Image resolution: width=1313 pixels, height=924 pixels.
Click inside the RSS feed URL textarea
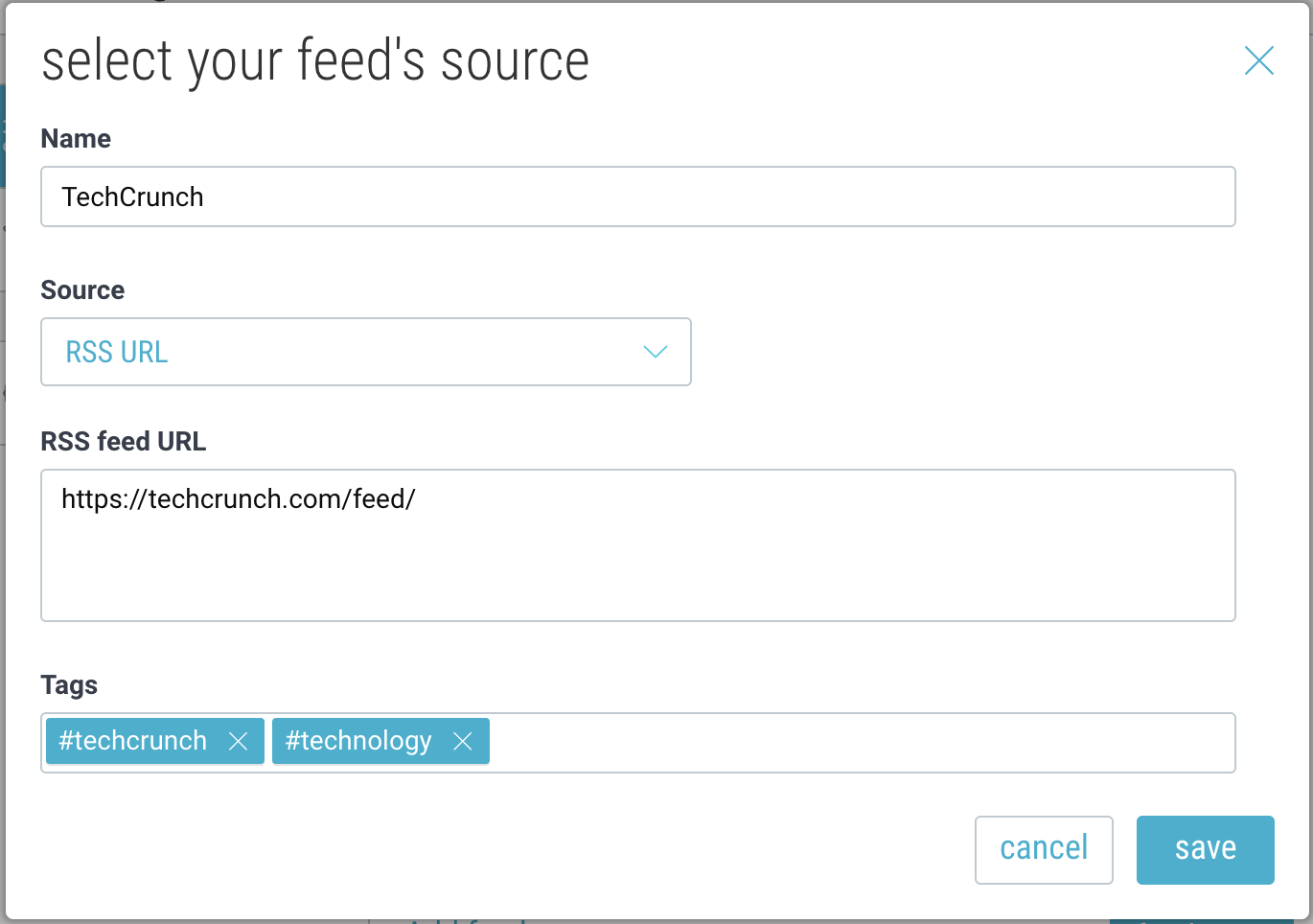[637, 566]
